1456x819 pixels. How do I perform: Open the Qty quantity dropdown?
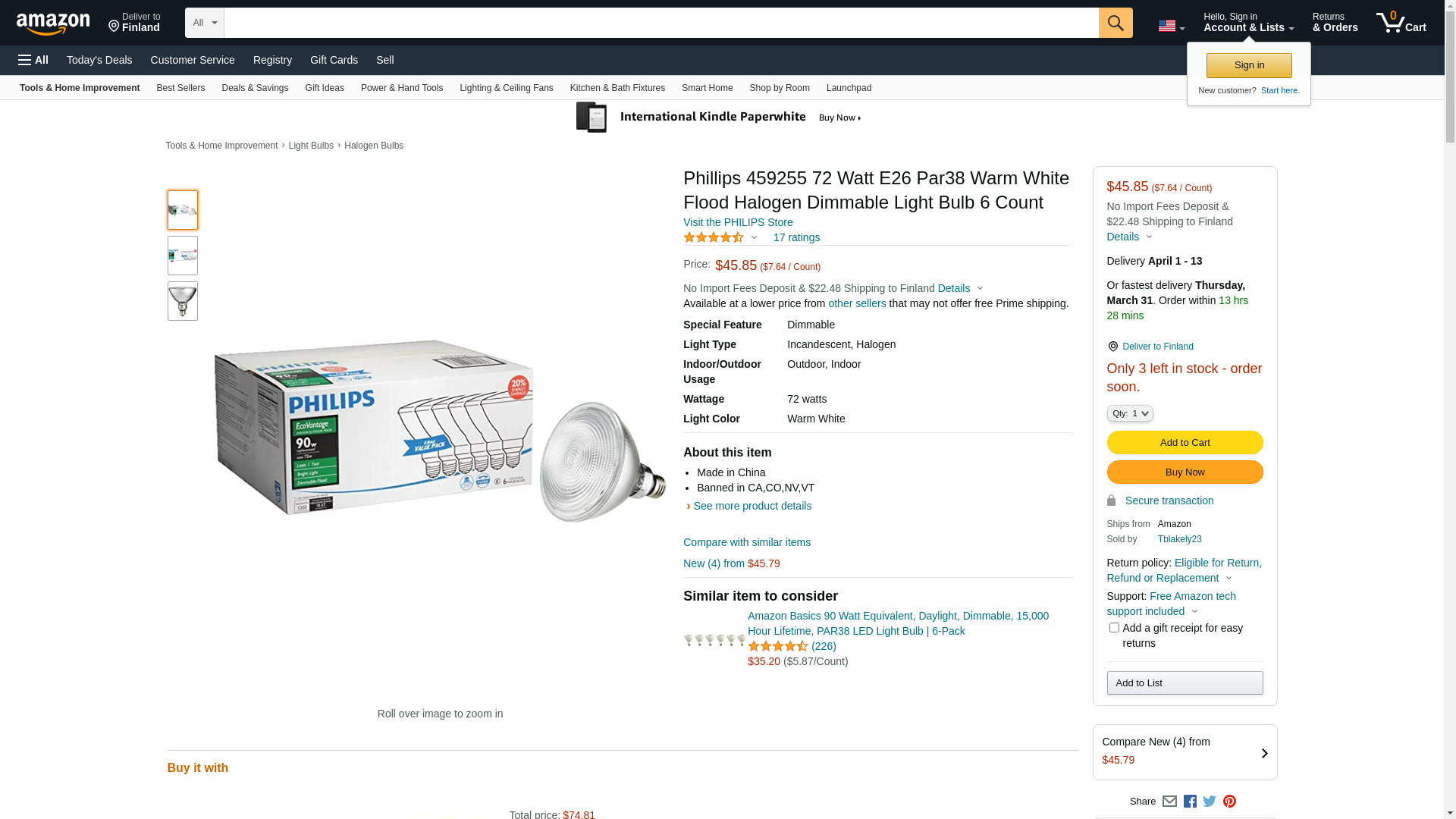tap(1130, 413)
